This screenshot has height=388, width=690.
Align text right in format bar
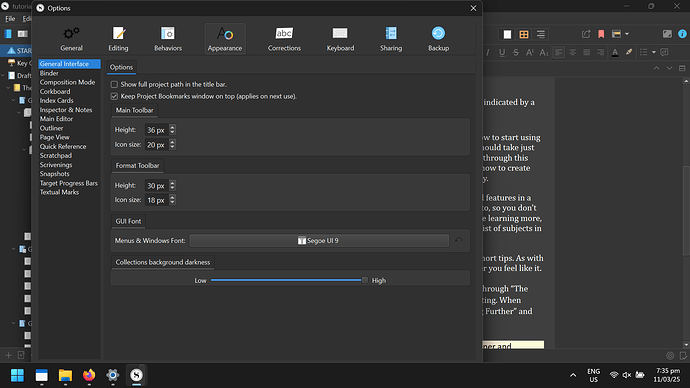601,52
